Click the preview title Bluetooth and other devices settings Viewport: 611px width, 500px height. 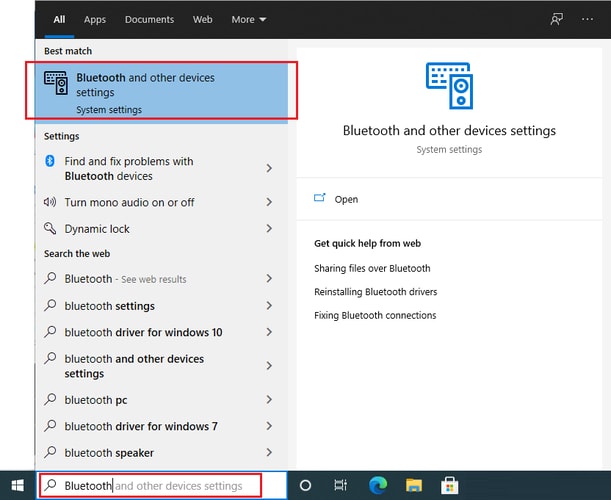tap(449, 131)
